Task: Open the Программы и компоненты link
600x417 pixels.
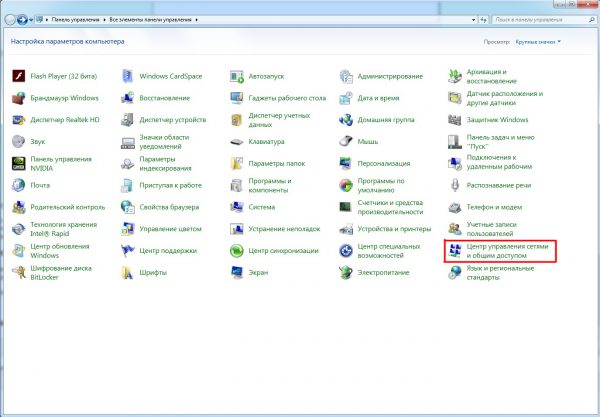Action: [270, 186]
